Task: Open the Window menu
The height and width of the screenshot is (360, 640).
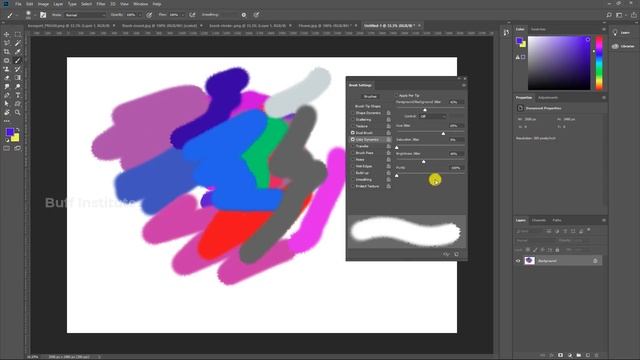Action: 140,4
